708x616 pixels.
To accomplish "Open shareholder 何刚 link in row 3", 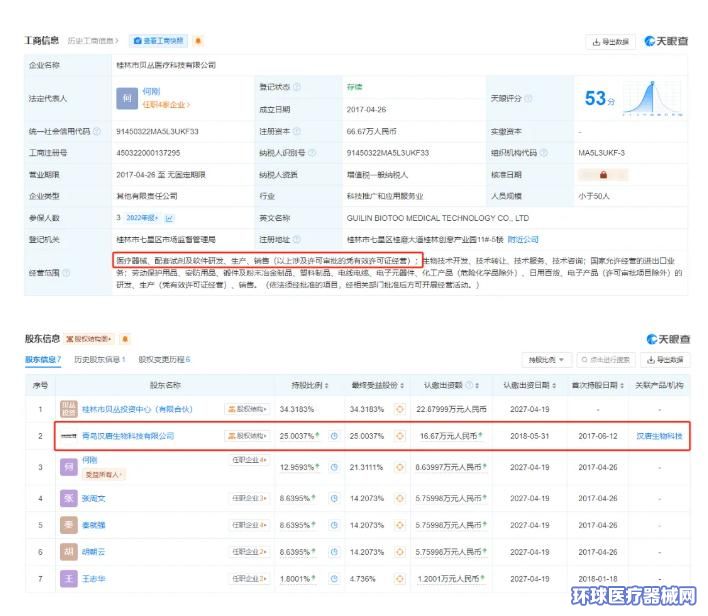I will point(89,460).
